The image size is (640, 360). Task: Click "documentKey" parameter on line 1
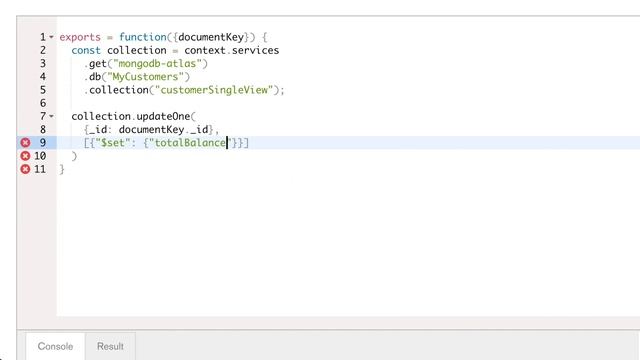pos(211,37)
